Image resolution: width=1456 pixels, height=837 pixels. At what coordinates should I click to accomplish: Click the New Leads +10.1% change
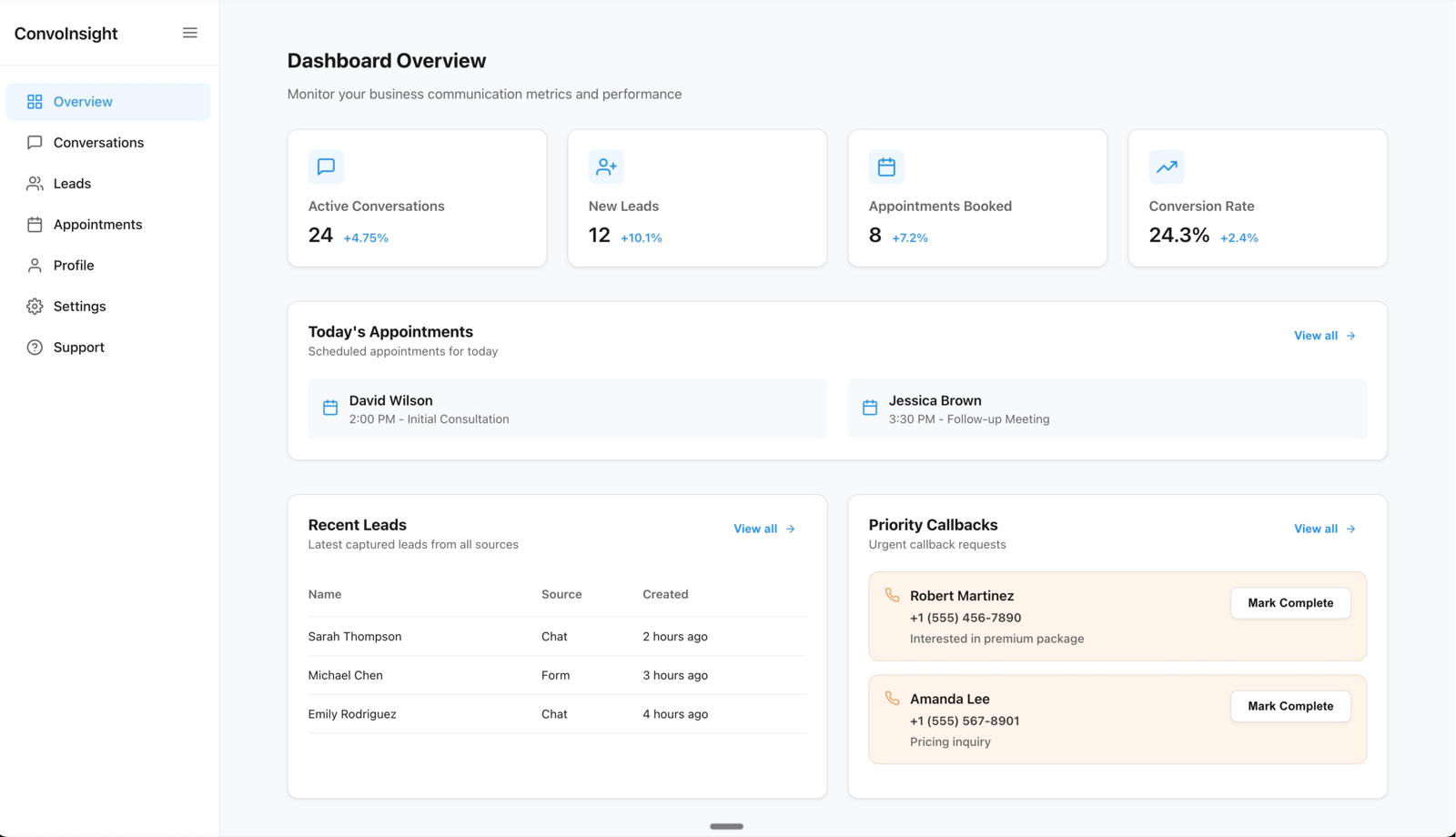(642, 238)
